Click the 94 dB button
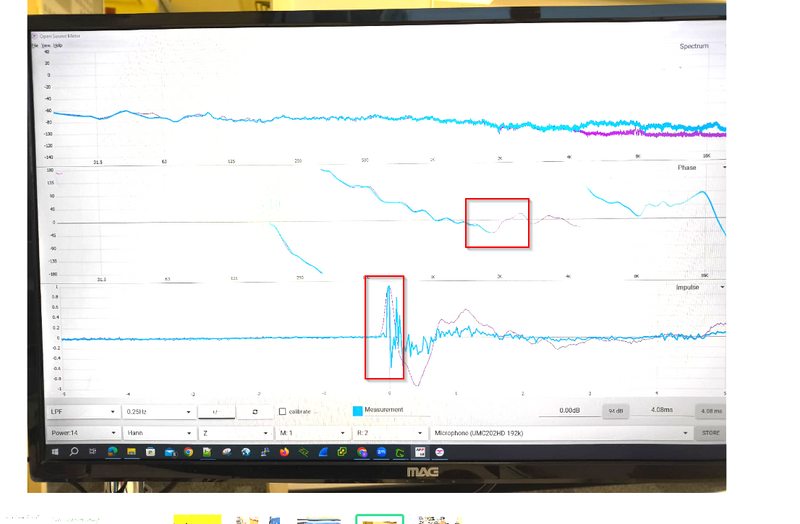800x524 pixels. (615, 411)
